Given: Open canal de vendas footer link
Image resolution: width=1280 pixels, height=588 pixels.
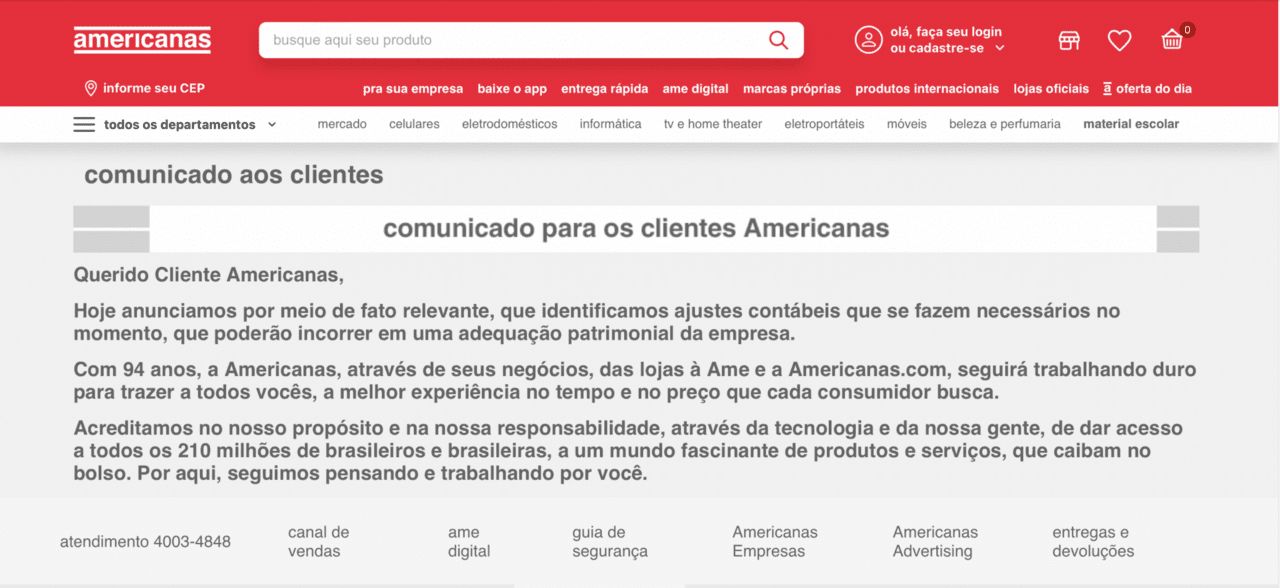Looking at the screenshot, I should (x=319, y=542).
